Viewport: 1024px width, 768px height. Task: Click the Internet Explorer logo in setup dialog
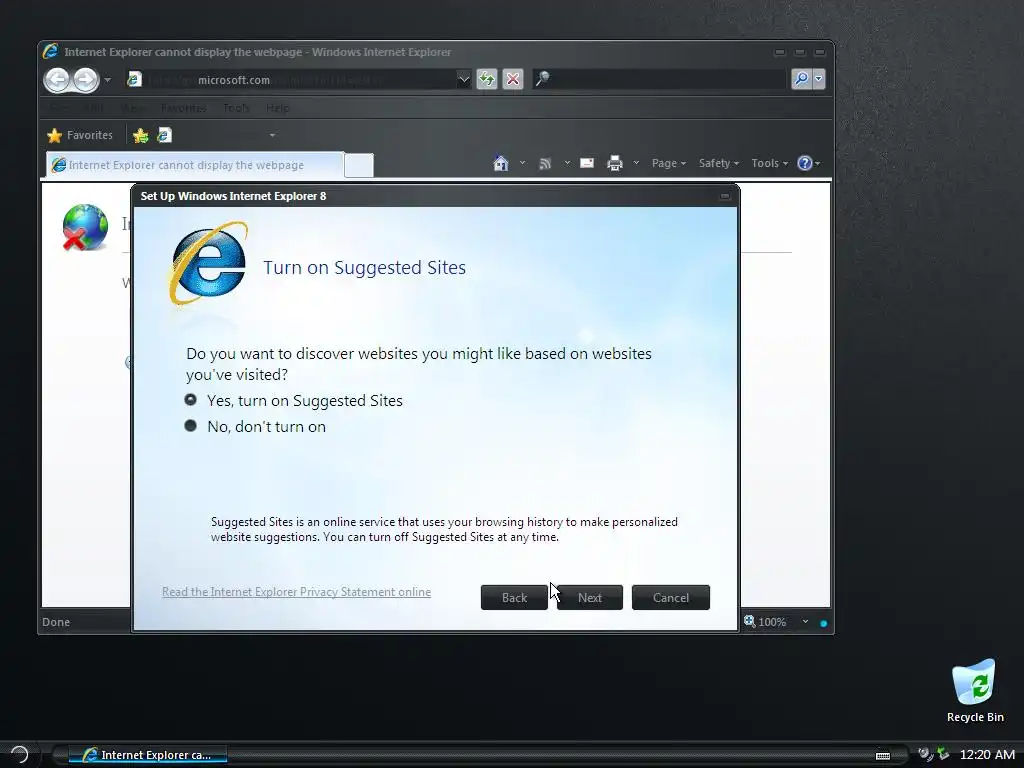pos(209,263)
